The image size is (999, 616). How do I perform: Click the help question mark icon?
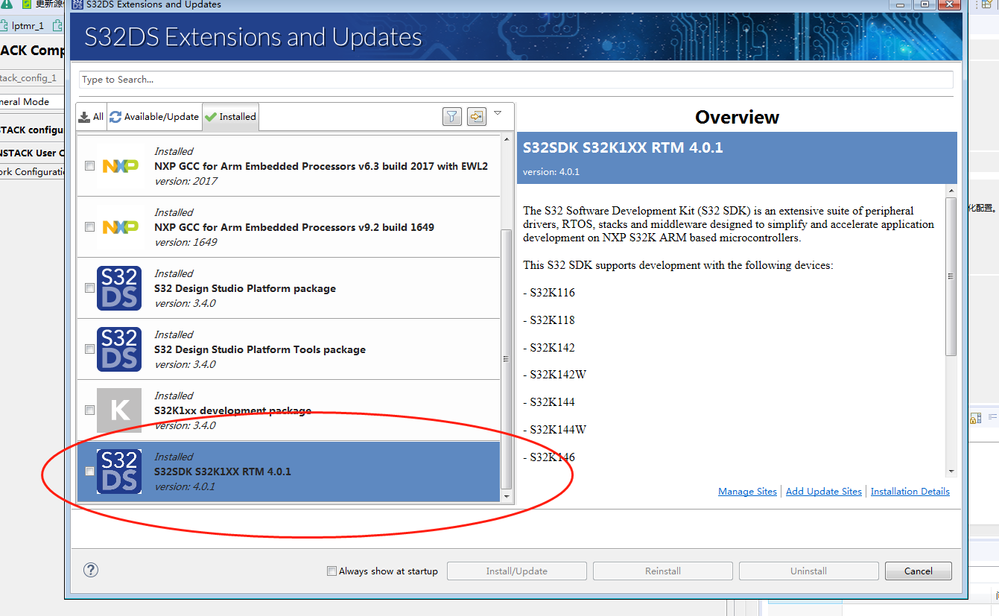click(91, 569)
